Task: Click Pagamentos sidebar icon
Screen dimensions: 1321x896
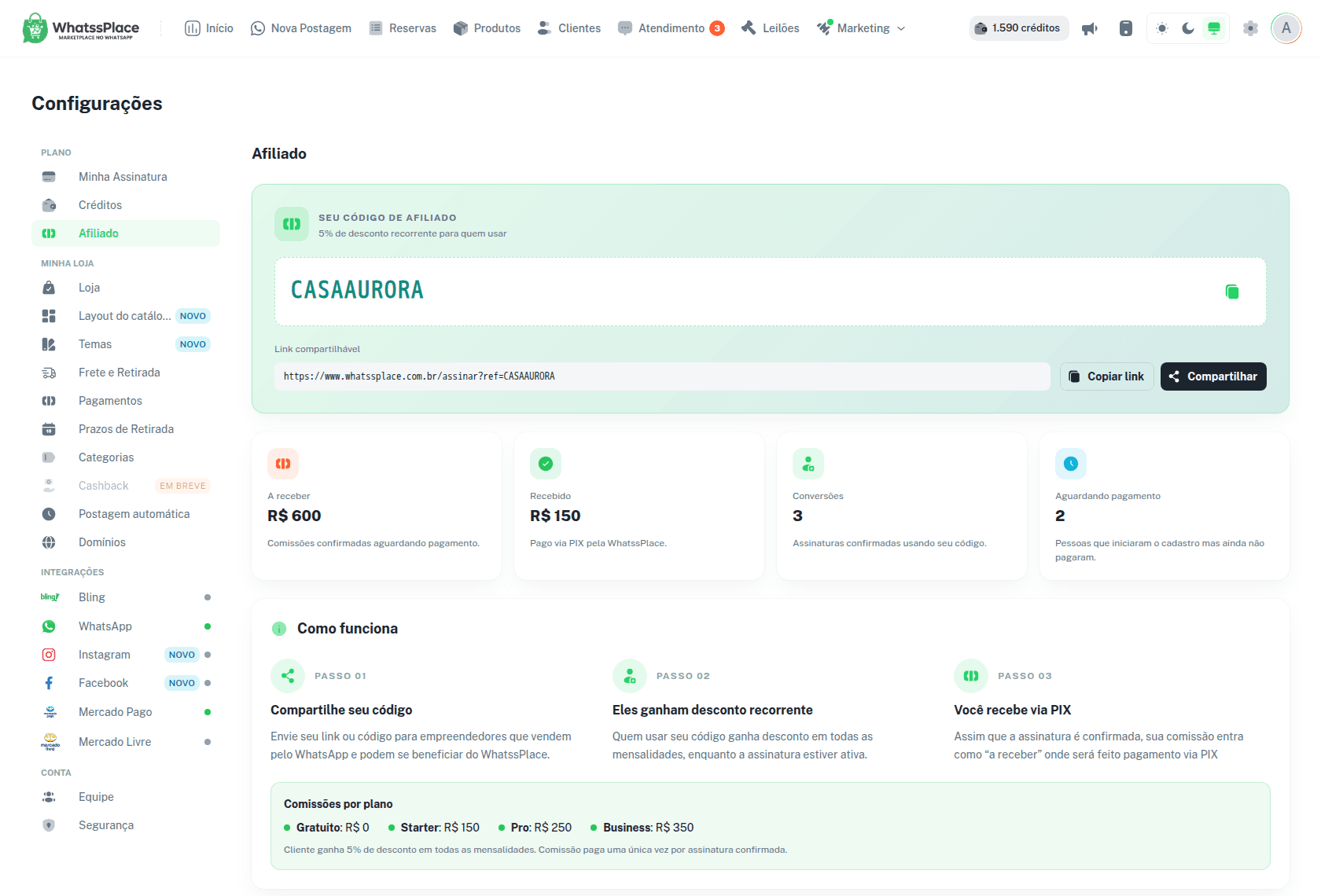Action: point(49,401)
